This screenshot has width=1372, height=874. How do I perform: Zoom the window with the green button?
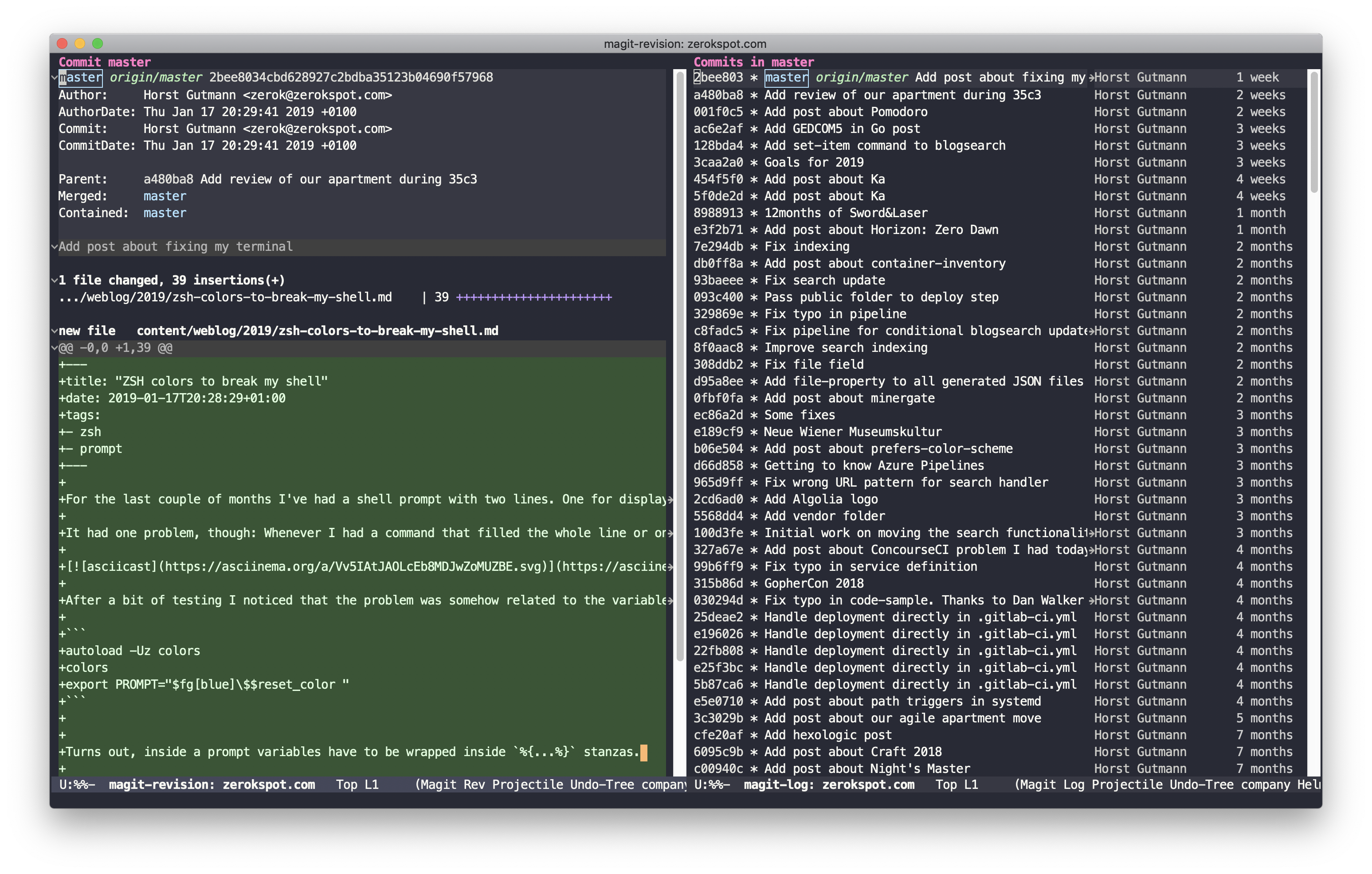pos(98,44)
